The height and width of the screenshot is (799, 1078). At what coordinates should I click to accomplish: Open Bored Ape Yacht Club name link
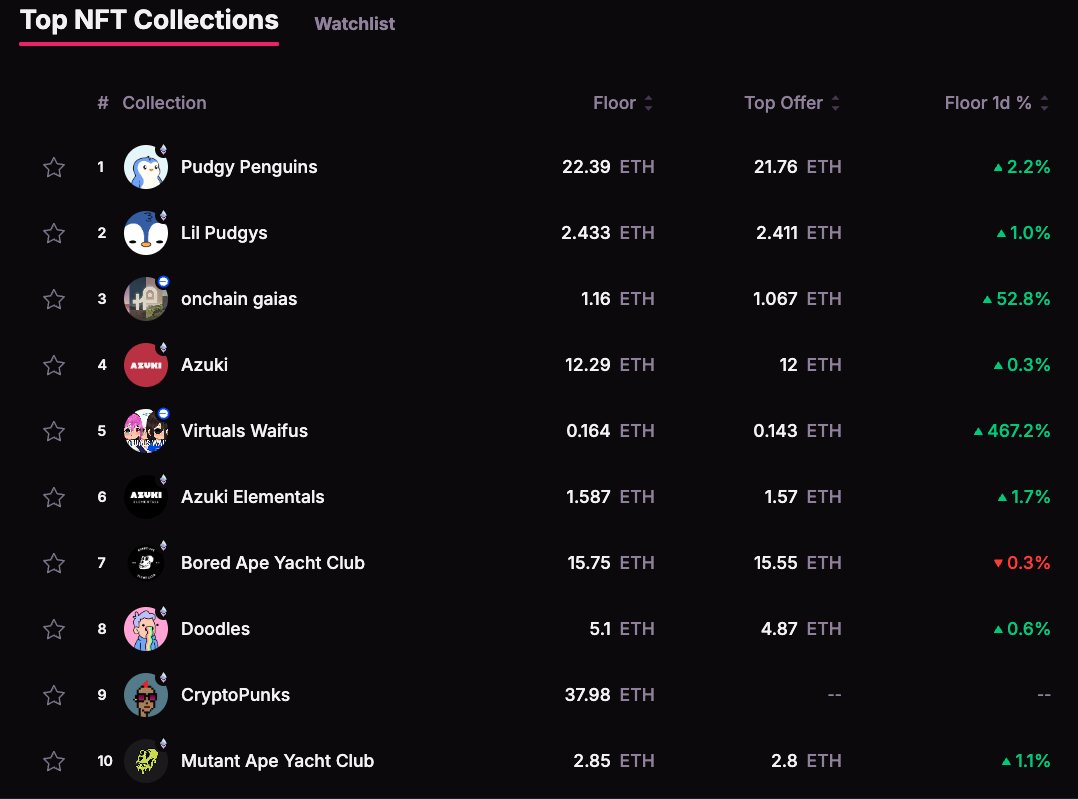272,563
